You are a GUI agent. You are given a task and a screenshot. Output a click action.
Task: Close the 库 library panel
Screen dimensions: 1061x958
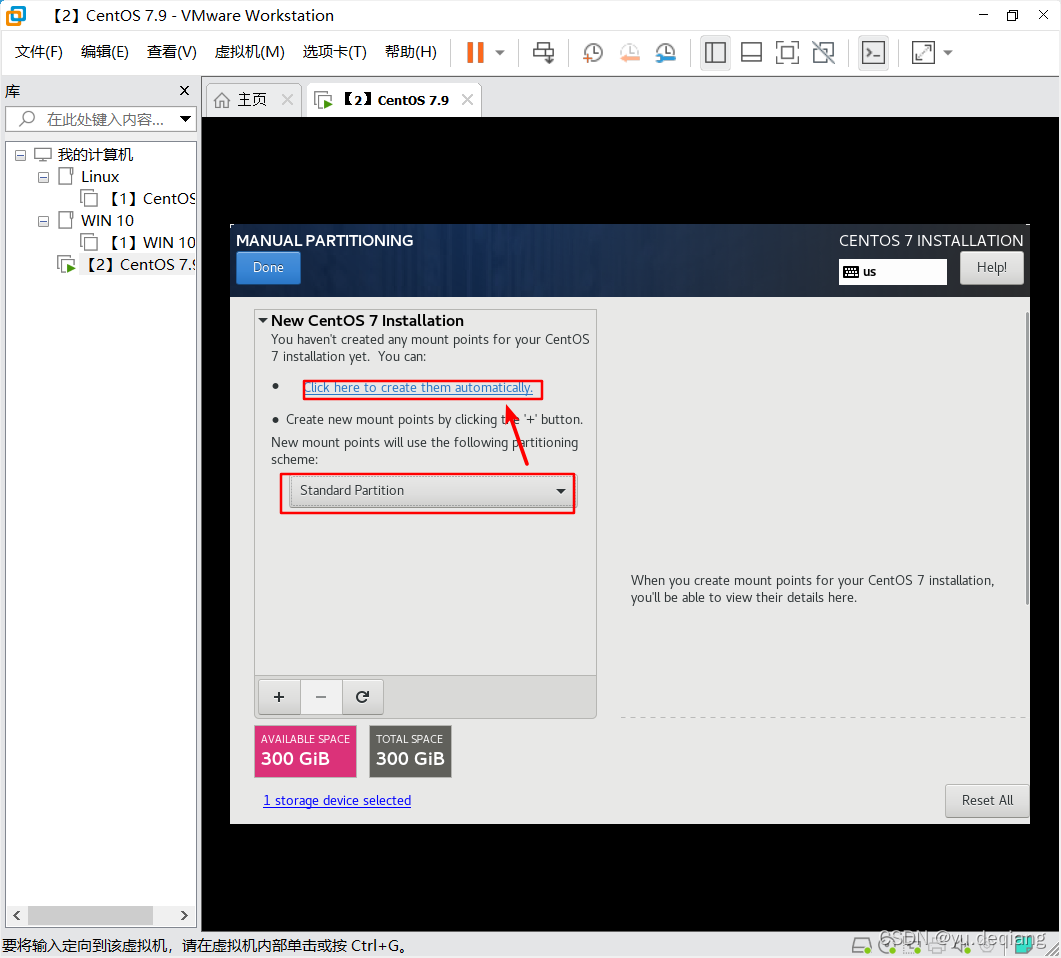pyautogui.click(x=184, y=91)
